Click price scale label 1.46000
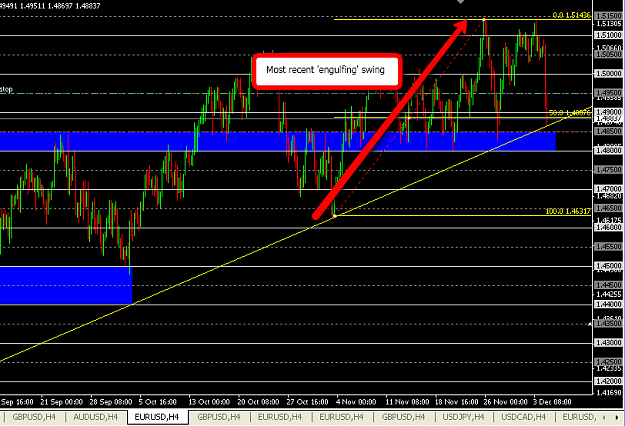 tap(609, 228)
